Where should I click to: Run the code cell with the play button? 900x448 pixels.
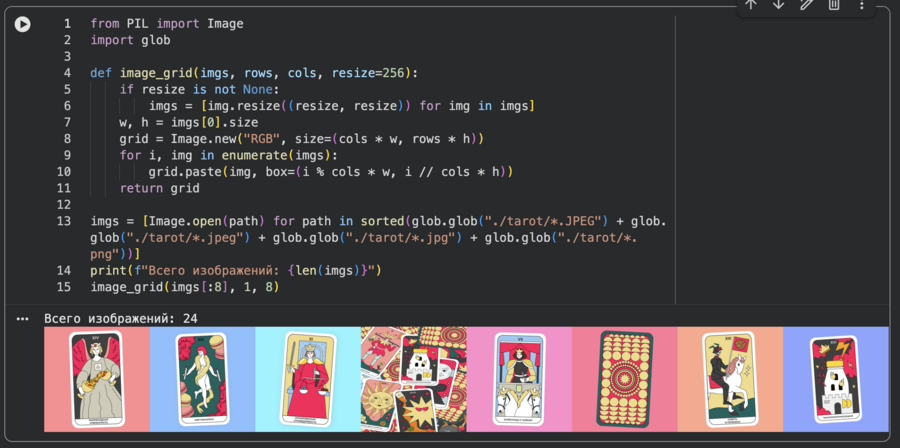coord(22,24)
